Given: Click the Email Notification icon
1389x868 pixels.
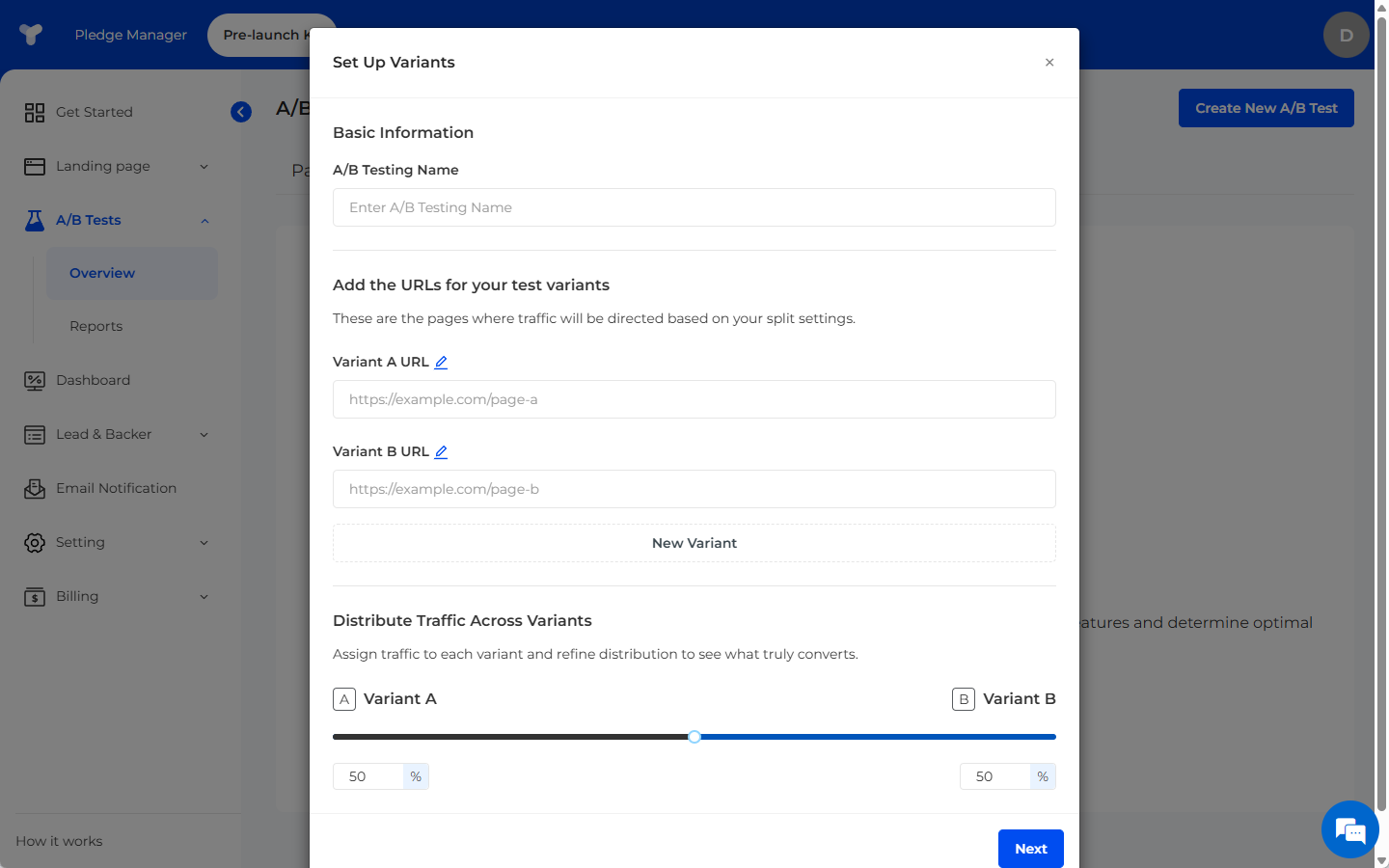Looking at the screenshot, I should [35, 489].
